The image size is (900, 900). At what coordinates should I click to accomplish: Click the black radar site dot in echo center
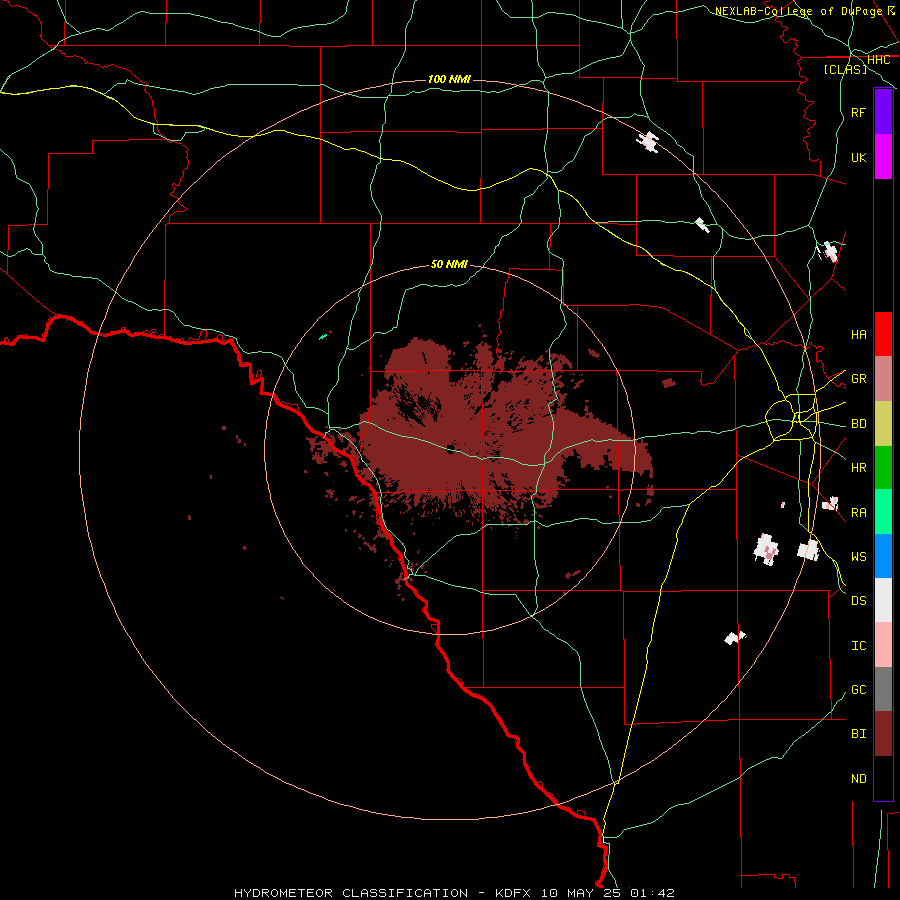450,449
